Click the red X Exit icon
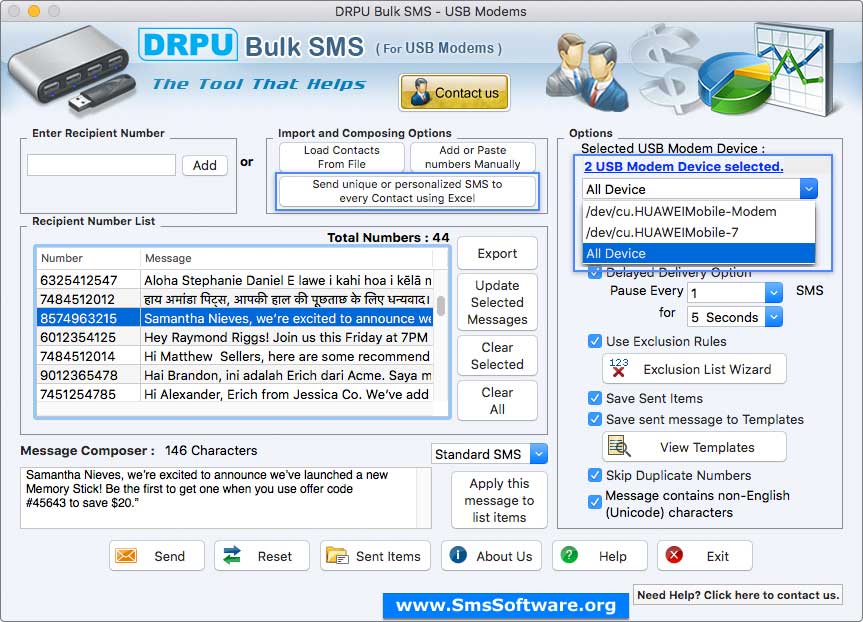 tap(674, 555)
